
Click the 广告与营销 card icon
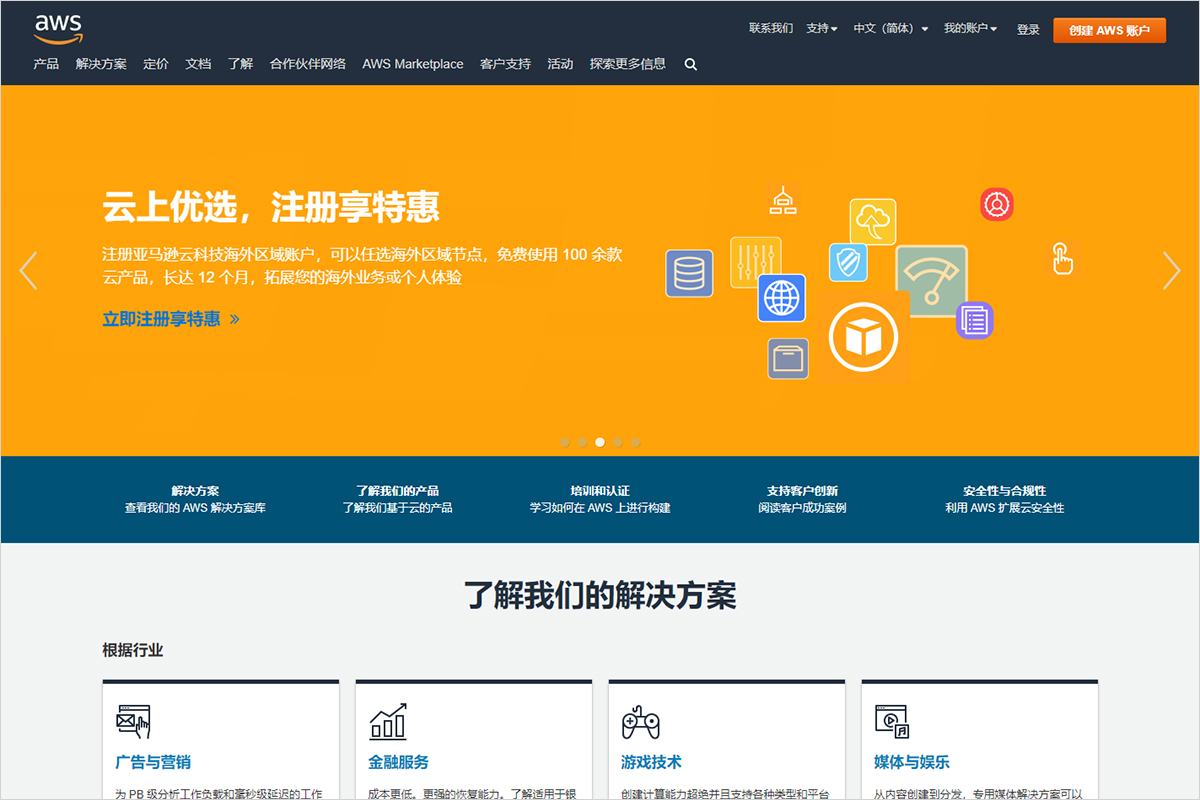tap(133, 721)
